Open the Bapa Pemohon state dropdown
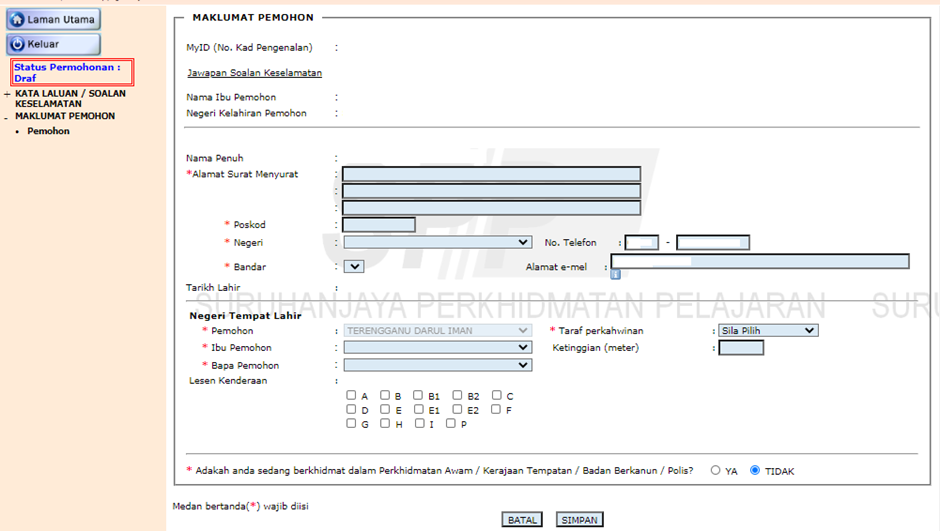This screenshot has height=531, width=940. 438,365
